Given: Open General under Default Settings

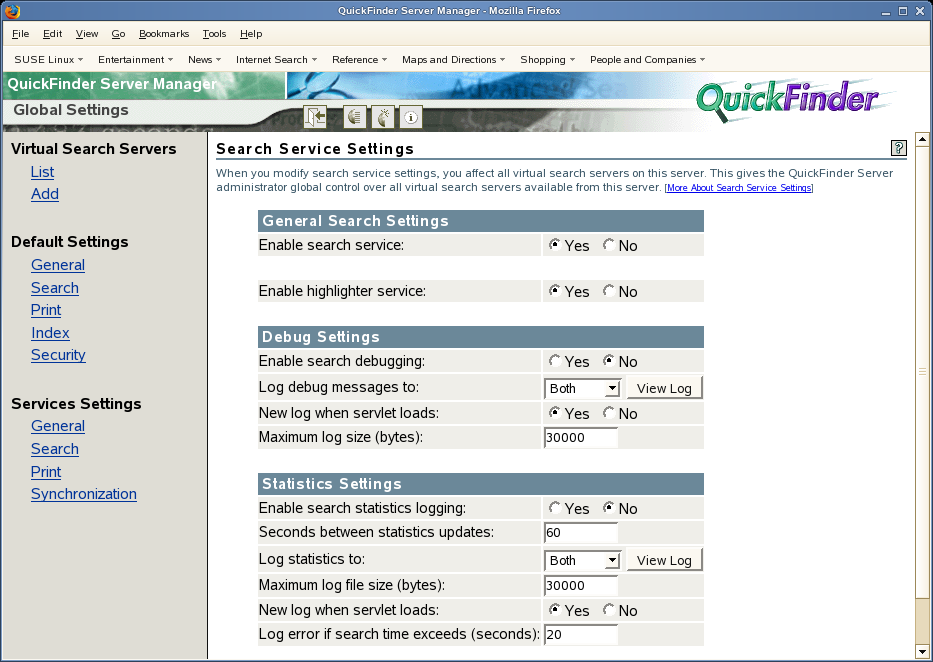Looking at the screenshot, I should [x=58, y=265].
